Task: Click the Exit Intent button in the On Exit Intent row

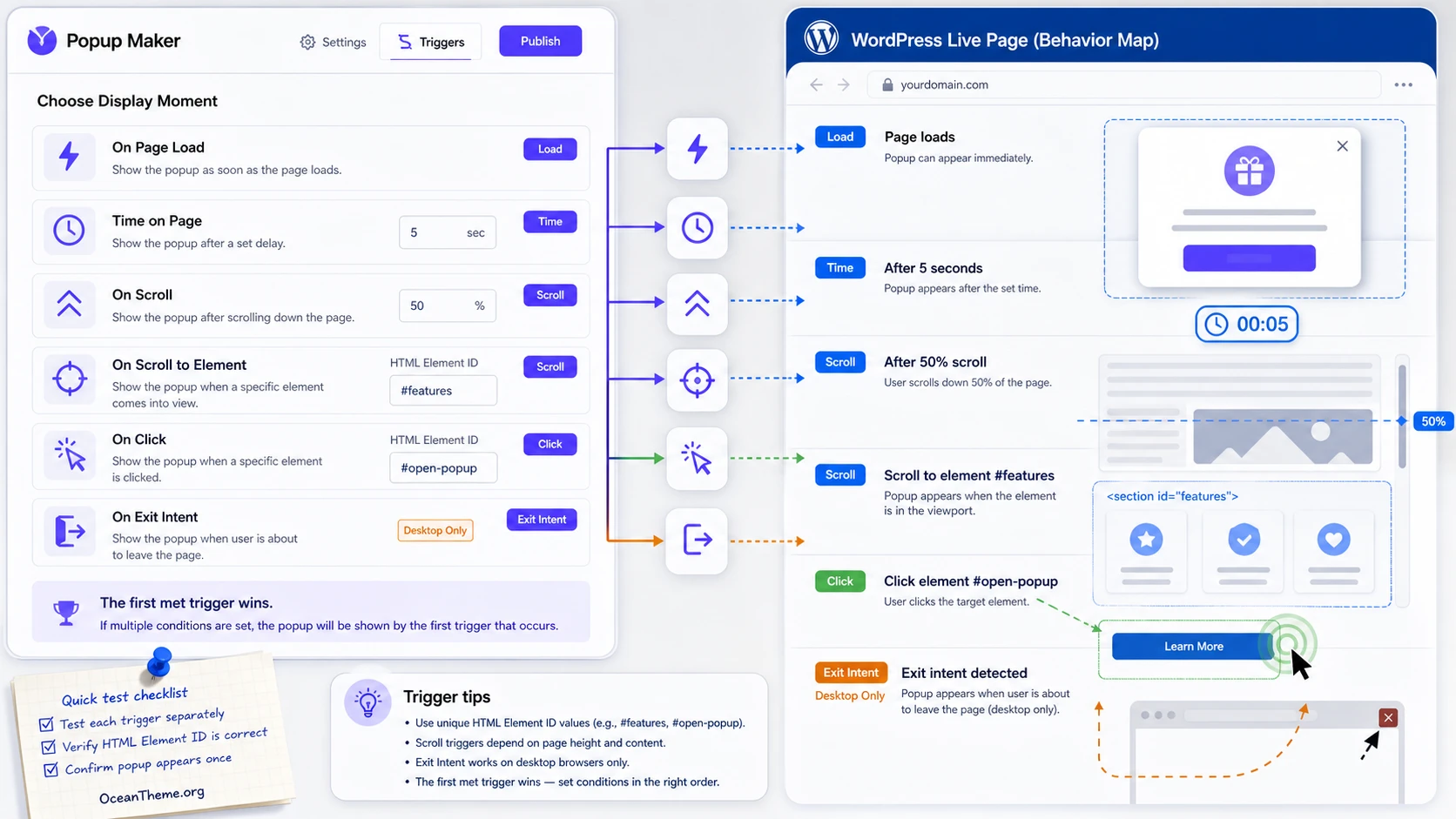Action: pos(542,520)
